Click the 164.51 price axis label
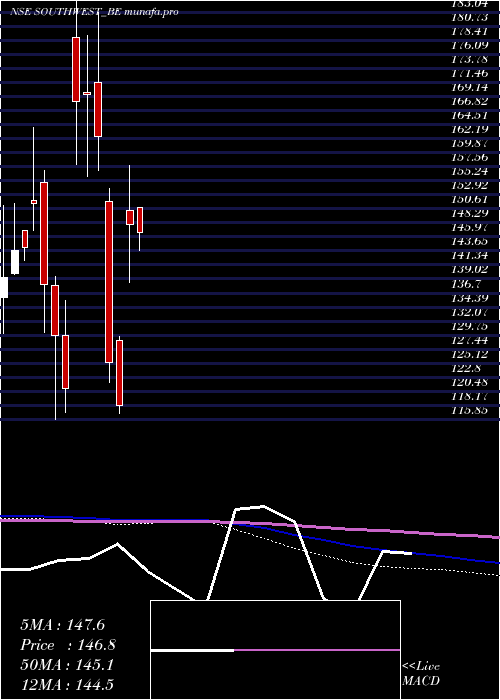 click(x=471, y=116)
